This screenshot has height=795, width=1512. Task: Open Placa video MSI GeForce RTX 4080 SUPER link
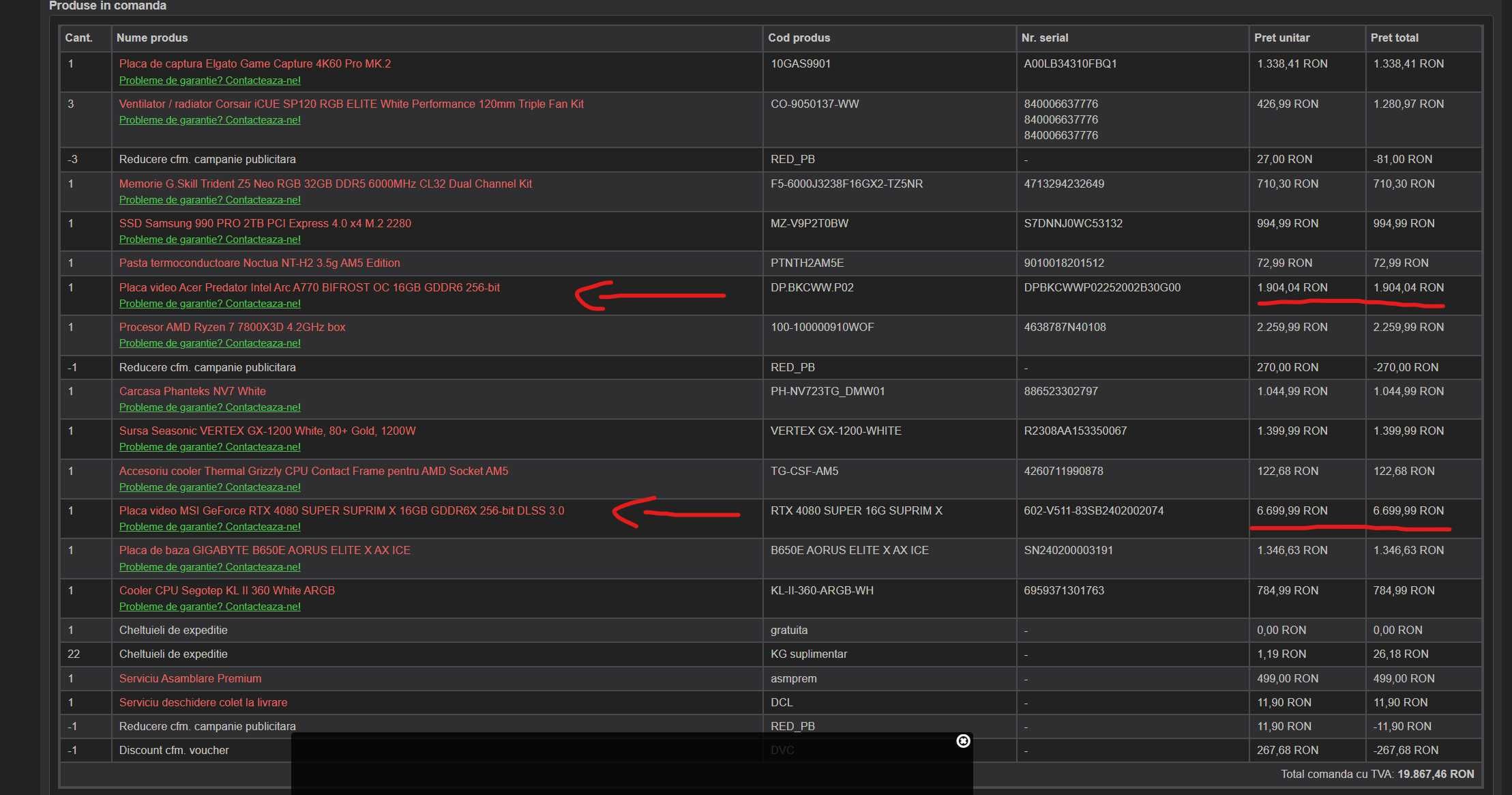pos(342,511)
